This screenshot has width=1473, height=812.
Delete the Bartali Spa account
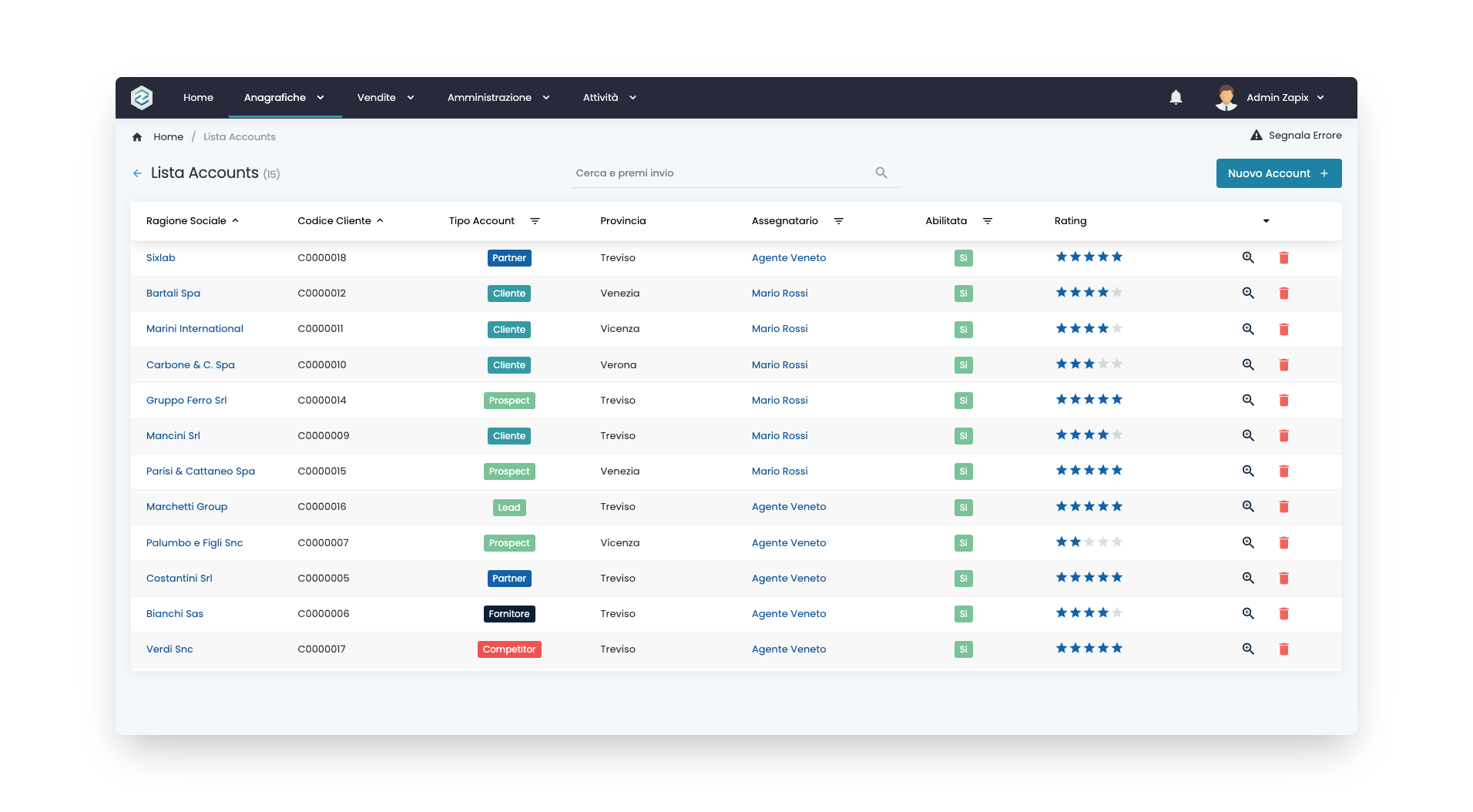click(1284, 294)
